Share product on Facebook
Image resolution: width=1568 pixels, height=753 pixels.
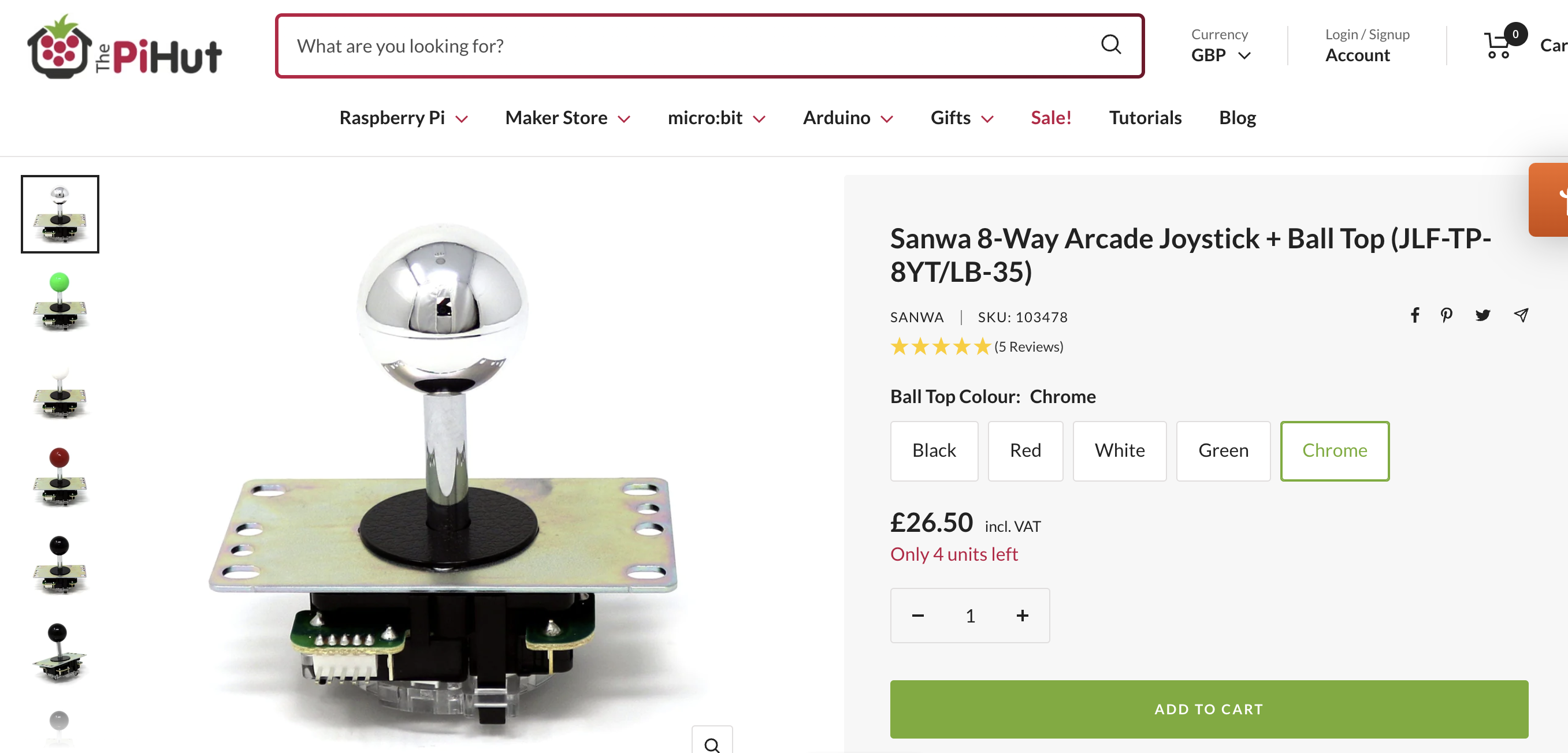pyautogui.click(x=1414, y=315)
